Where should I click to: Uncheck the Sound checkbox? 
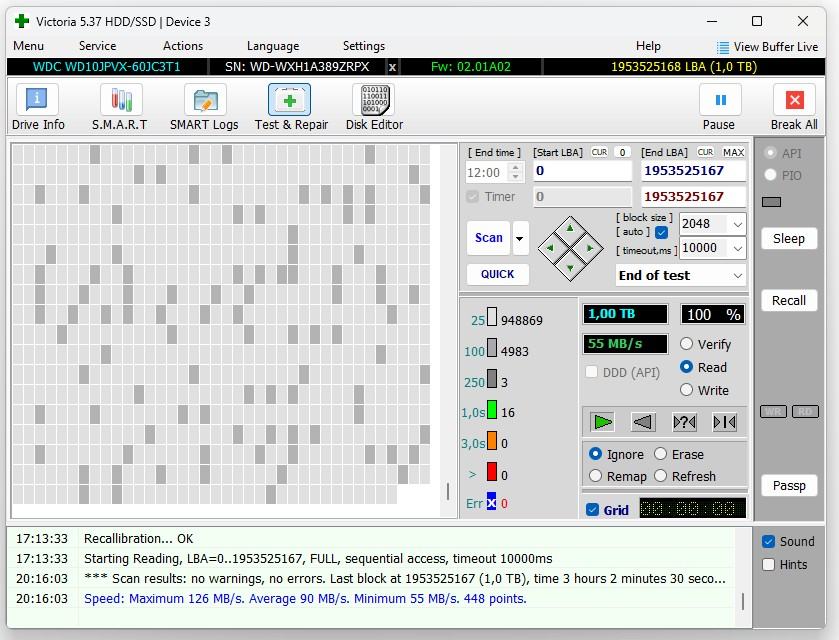(x=768, y=542)
